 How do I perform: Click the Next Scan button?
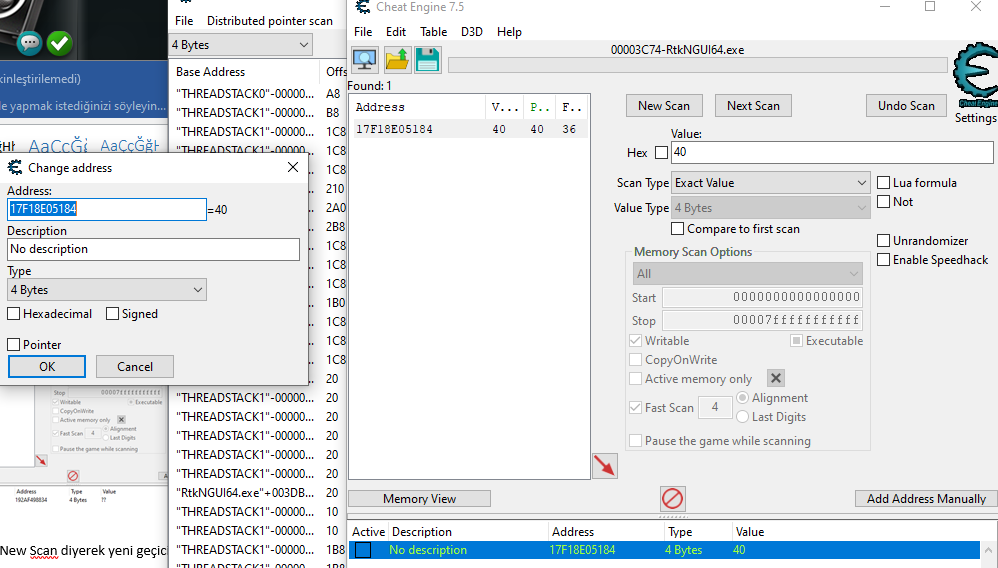[x=753, y=106]
